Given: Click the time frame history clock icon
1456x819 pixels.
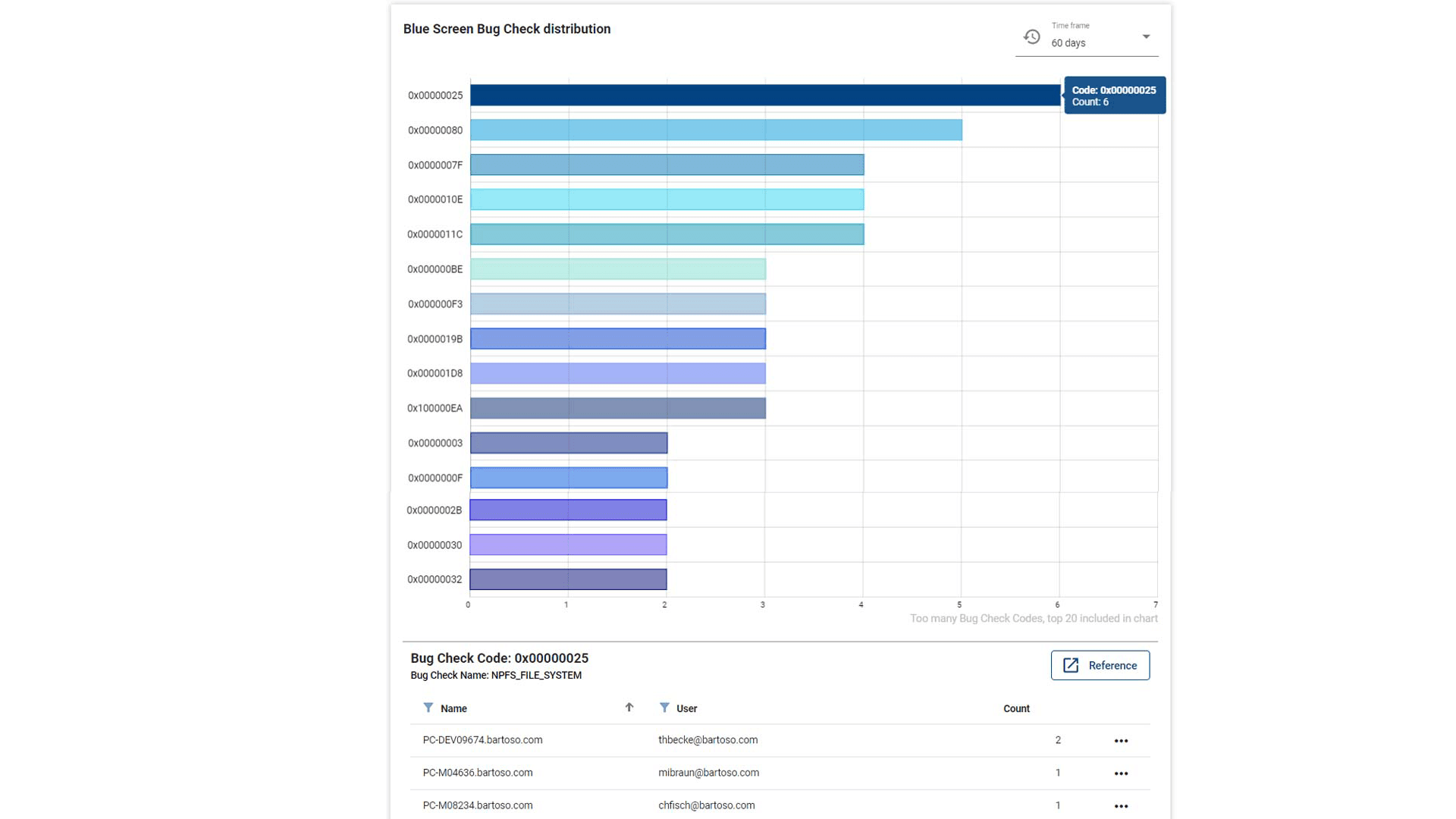Looking at the screenshot, I should (1031, 36).
